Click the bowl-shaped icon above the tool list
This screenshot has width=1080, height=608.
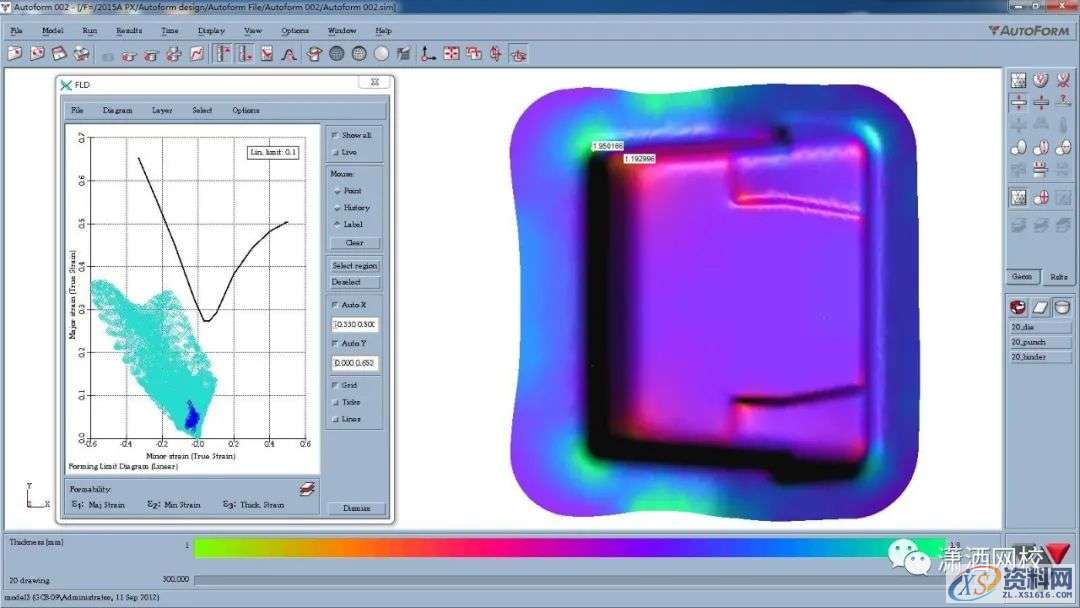1063,306
